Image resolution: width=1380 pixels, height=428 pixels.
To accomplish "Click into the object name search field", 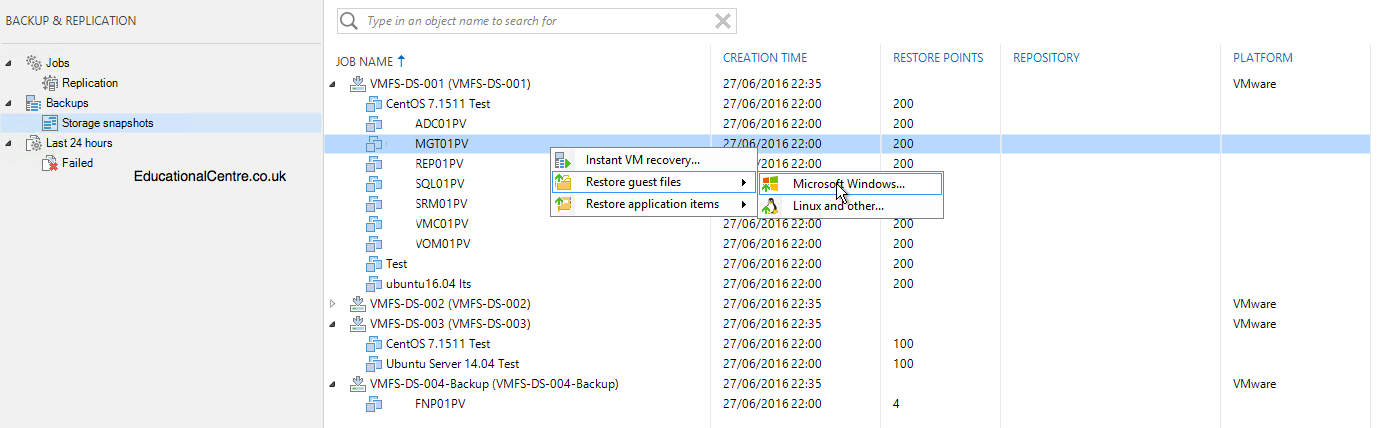I will [538, 20].
